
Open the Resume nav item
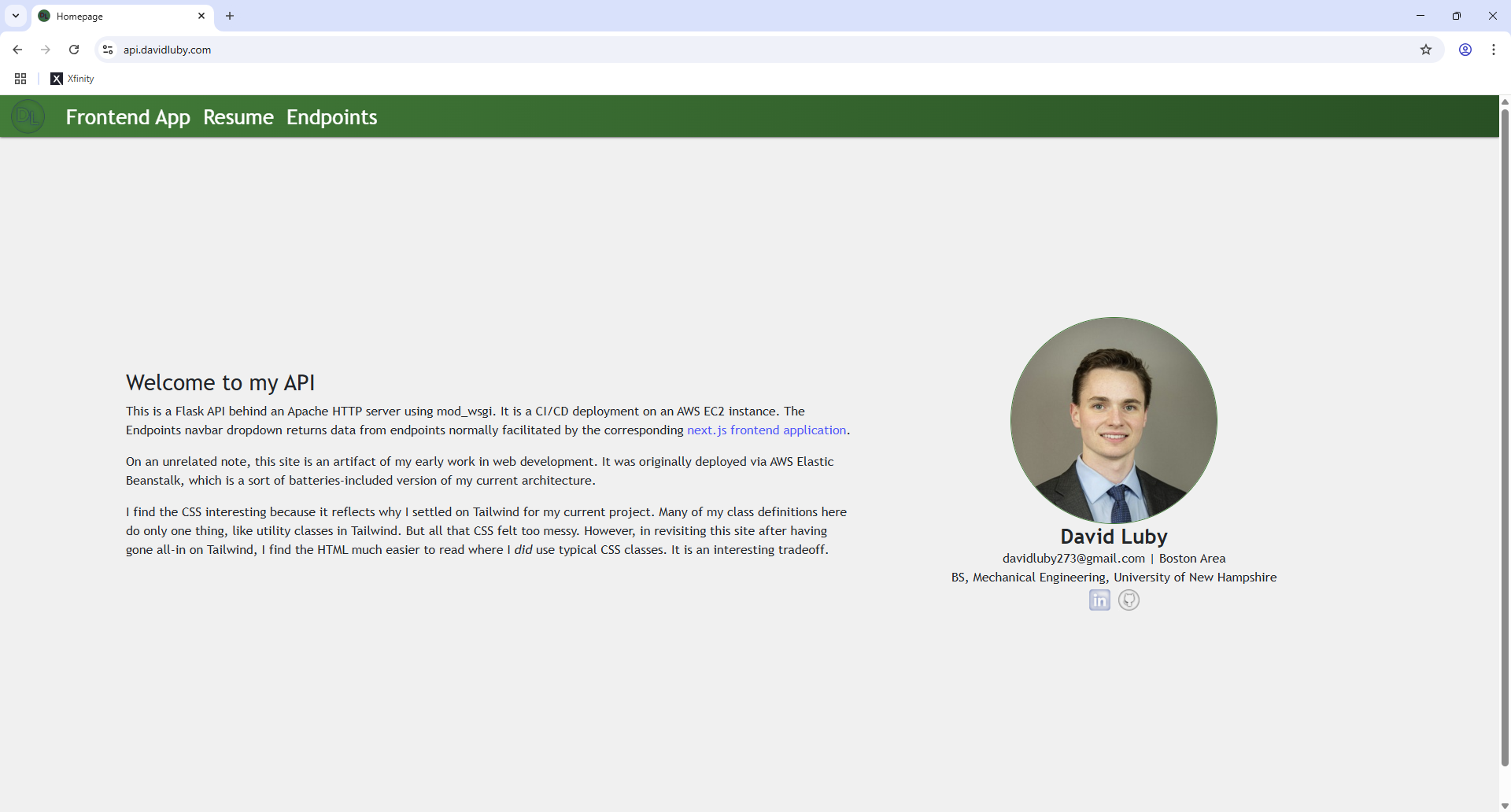click(238, 117)
